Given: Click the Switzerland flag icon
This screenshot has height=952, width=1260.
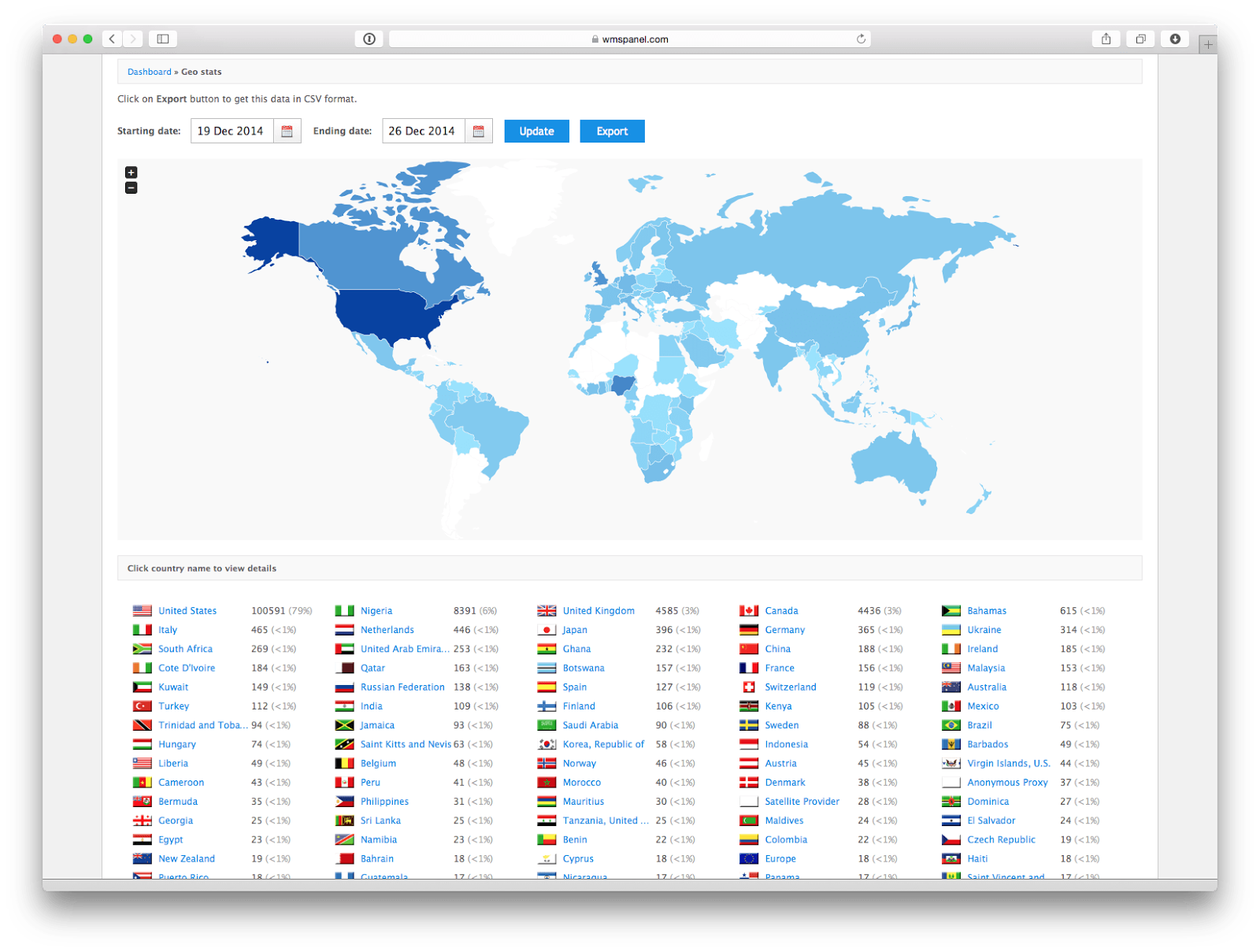Looking at the screenshot, I should pos(749,687).
